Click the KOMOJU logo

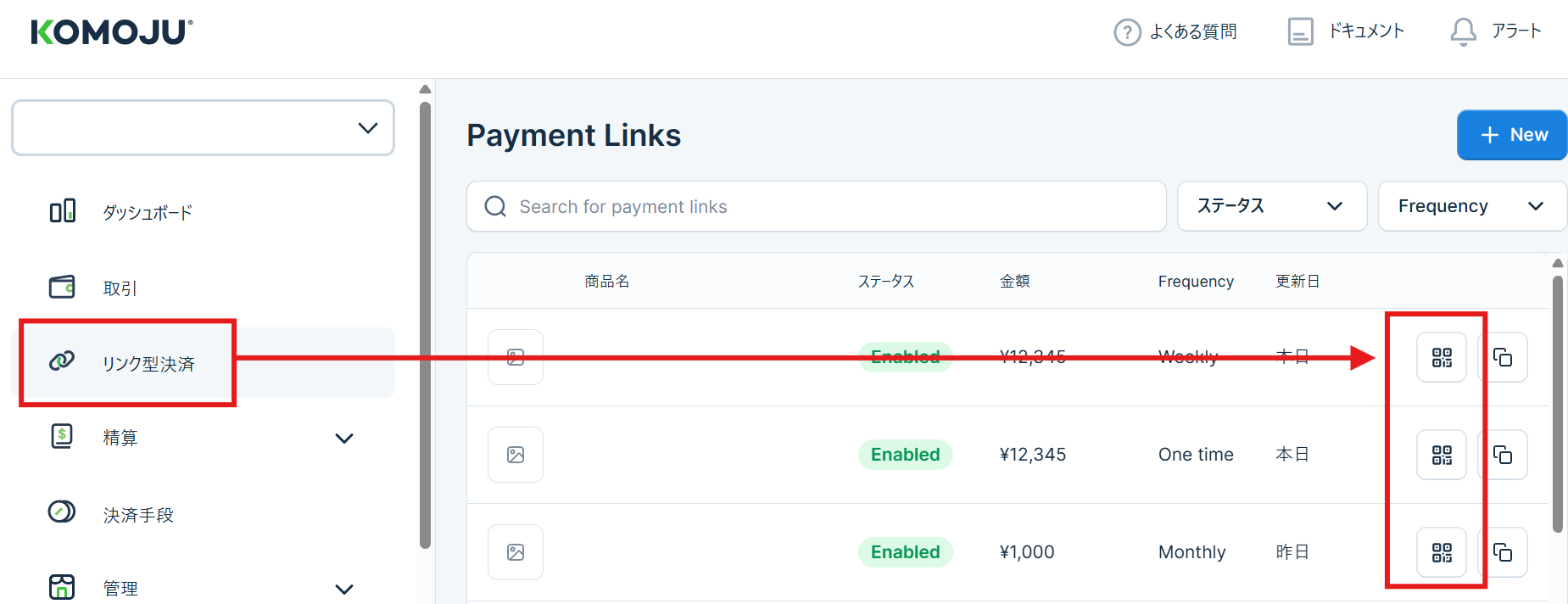(x=112, y=32)
